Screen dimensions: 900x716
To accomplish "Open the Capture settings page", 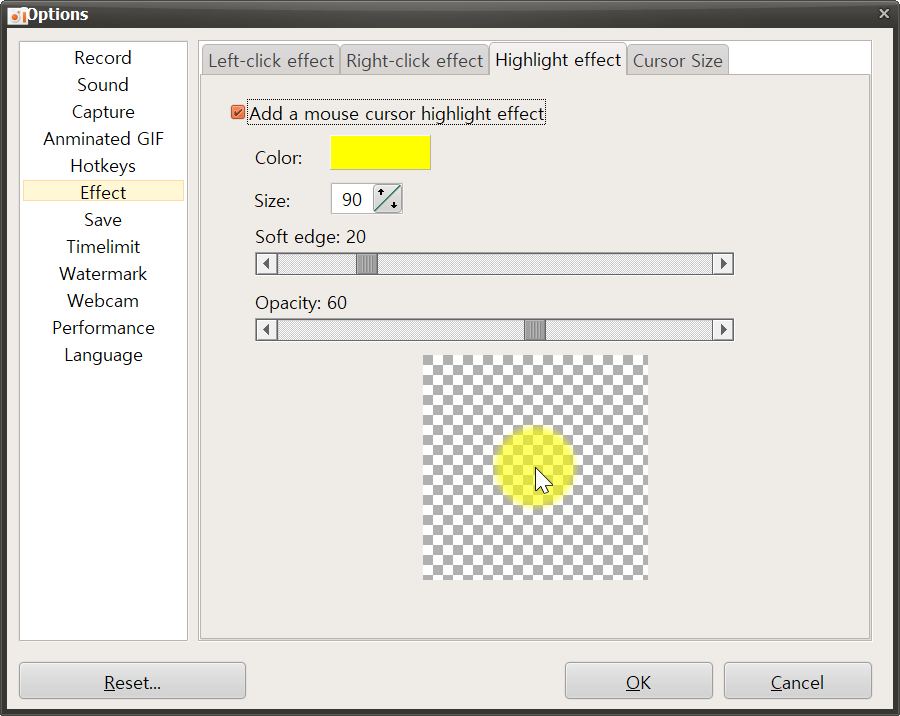I will click(102, 111).
